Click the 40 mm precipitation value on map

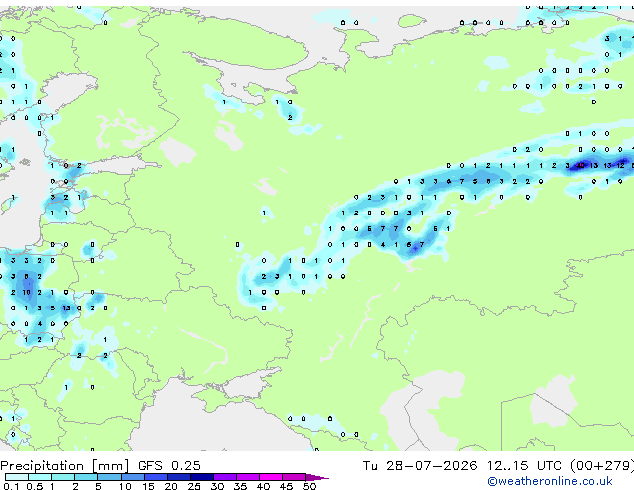click(581, 165)
